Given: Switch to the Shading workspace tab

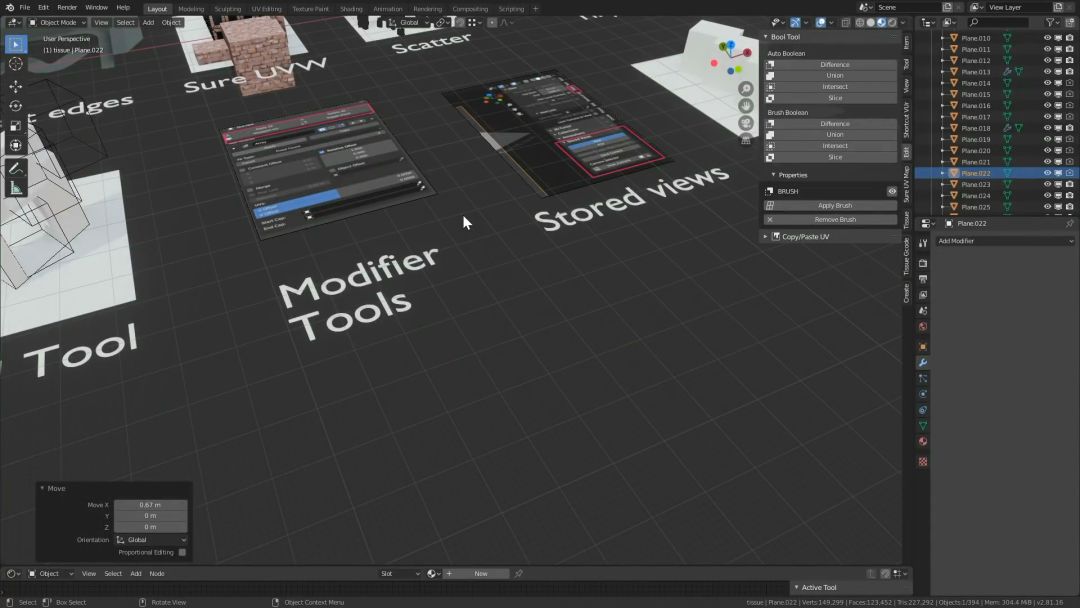Looking at the screenshot, I should (351, 9).
